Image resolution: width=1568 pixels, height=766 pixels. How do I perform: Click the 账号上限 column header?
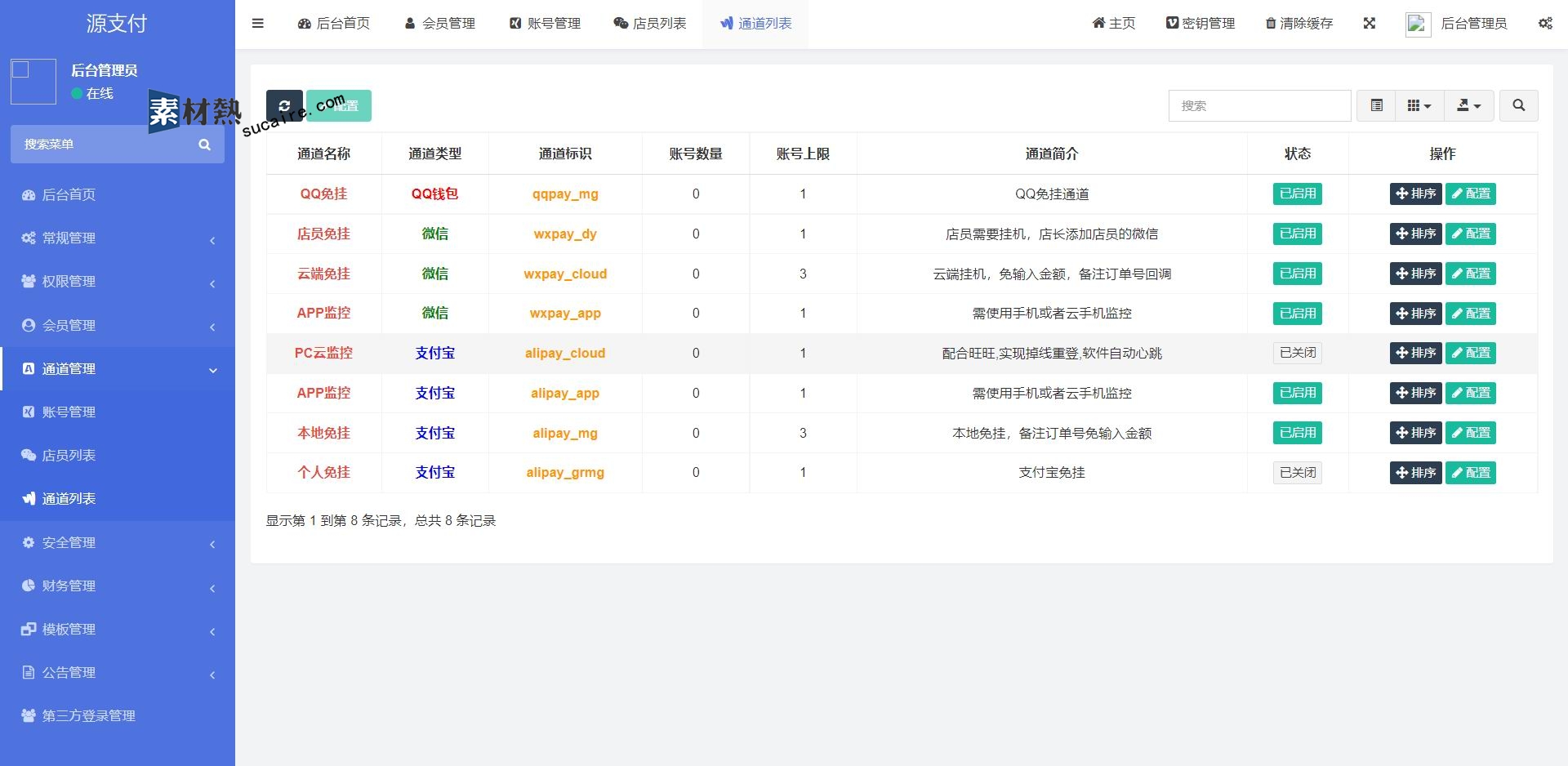[x=803, y=154]
